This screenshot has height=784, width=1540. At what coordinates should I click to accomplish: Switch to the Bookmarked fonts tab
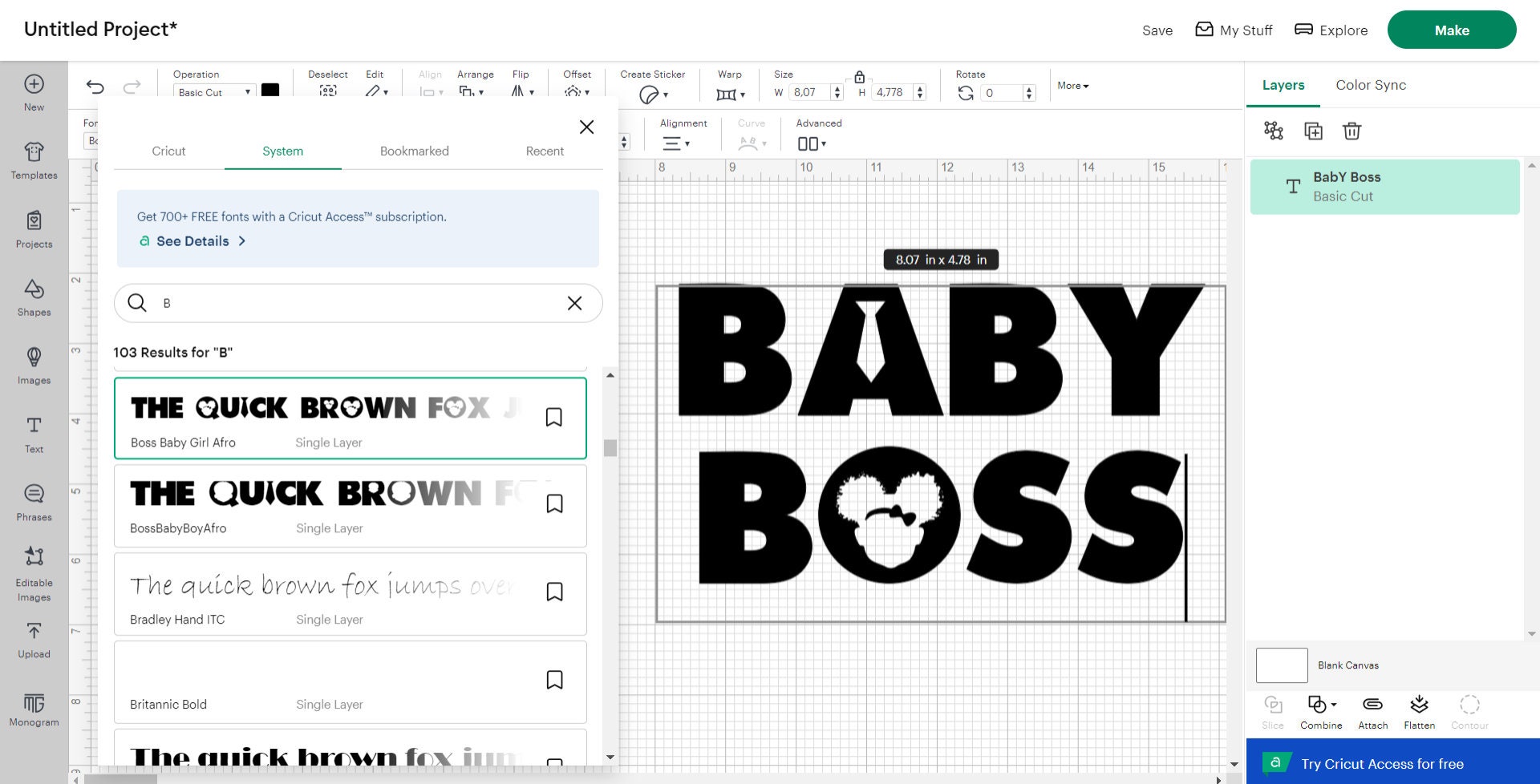[x=414, y=151]
